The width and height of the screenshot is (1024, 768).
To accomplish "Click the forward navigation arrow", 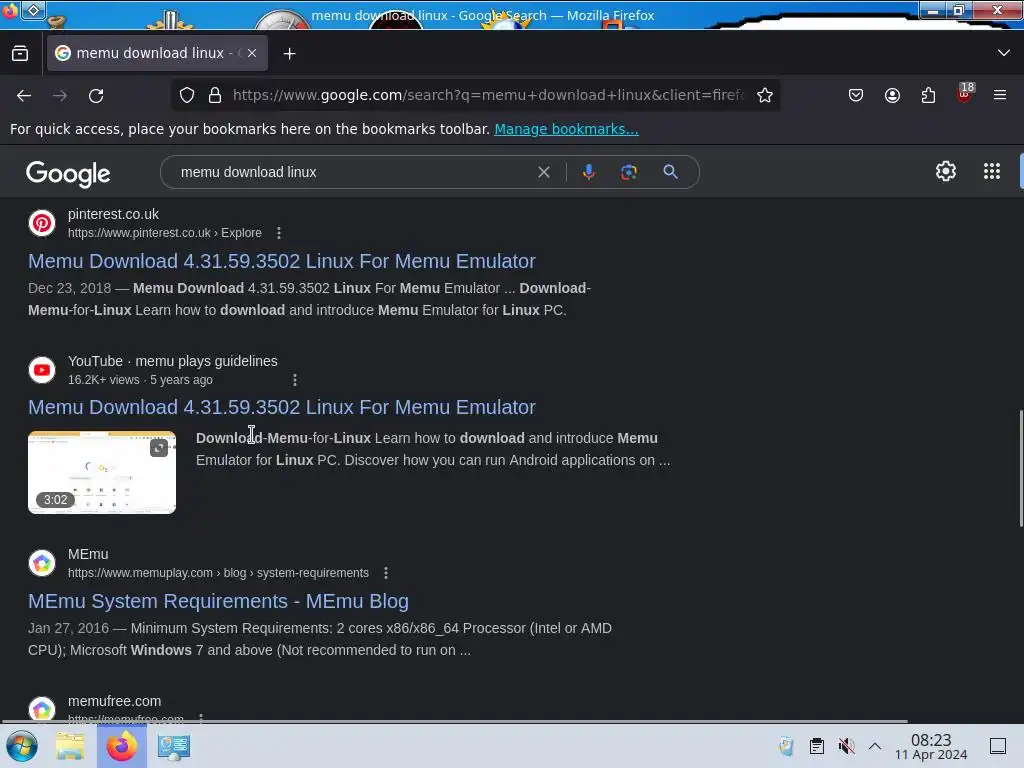I will [x=60, y=95].
